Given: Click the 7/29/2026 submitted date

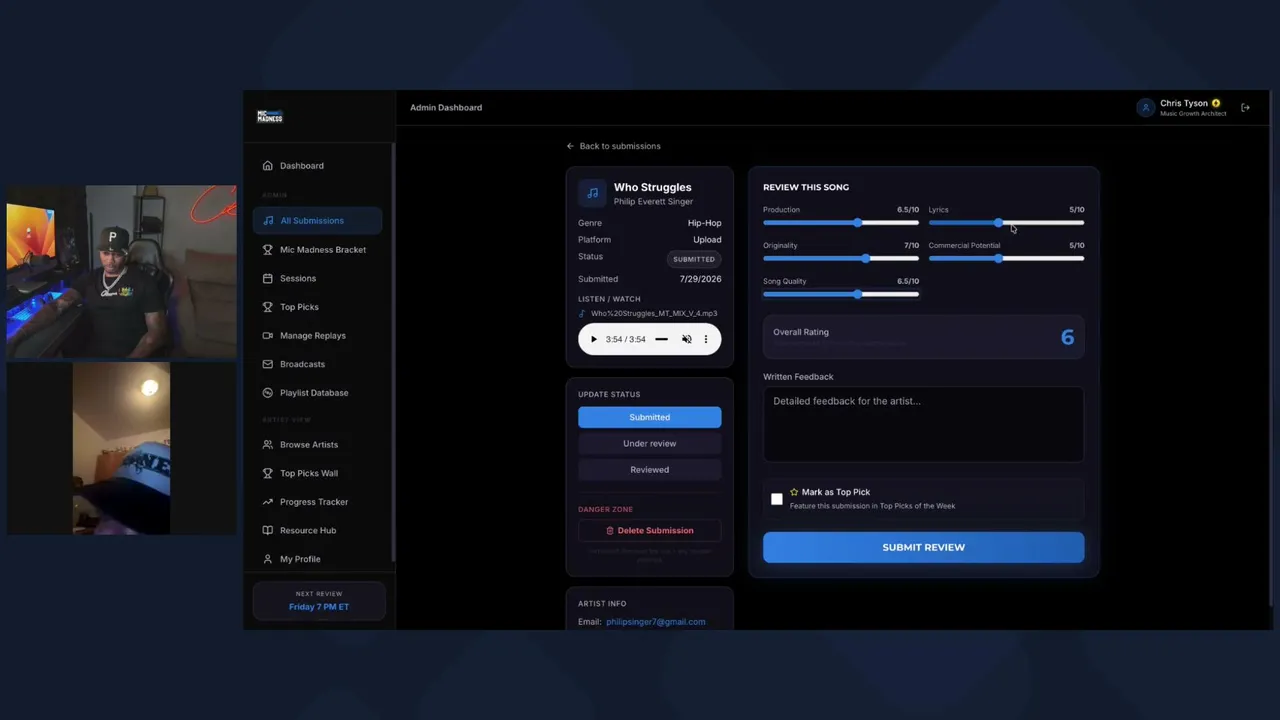Looking at the screenshot, I should coord(700,279).
